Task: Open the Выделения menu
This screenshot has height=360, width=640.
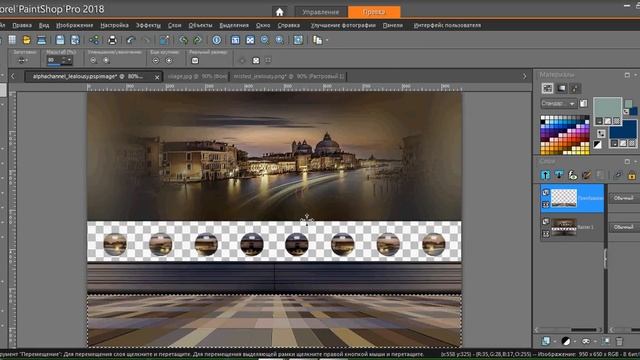Action: (x=234, y=25)
